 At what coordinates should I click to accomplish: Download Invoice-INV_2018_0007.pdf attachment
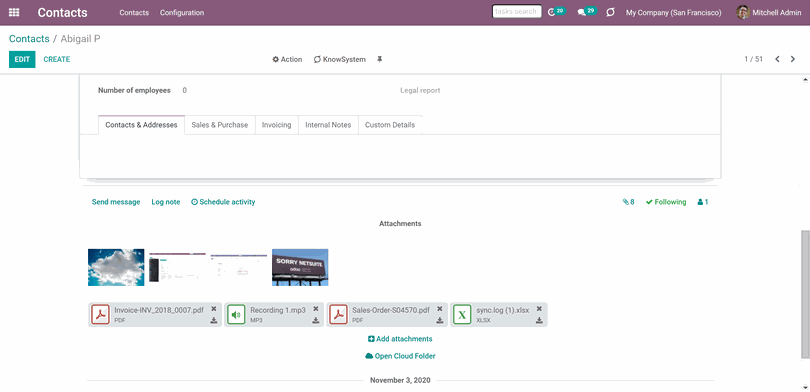[x=214, y=321]
